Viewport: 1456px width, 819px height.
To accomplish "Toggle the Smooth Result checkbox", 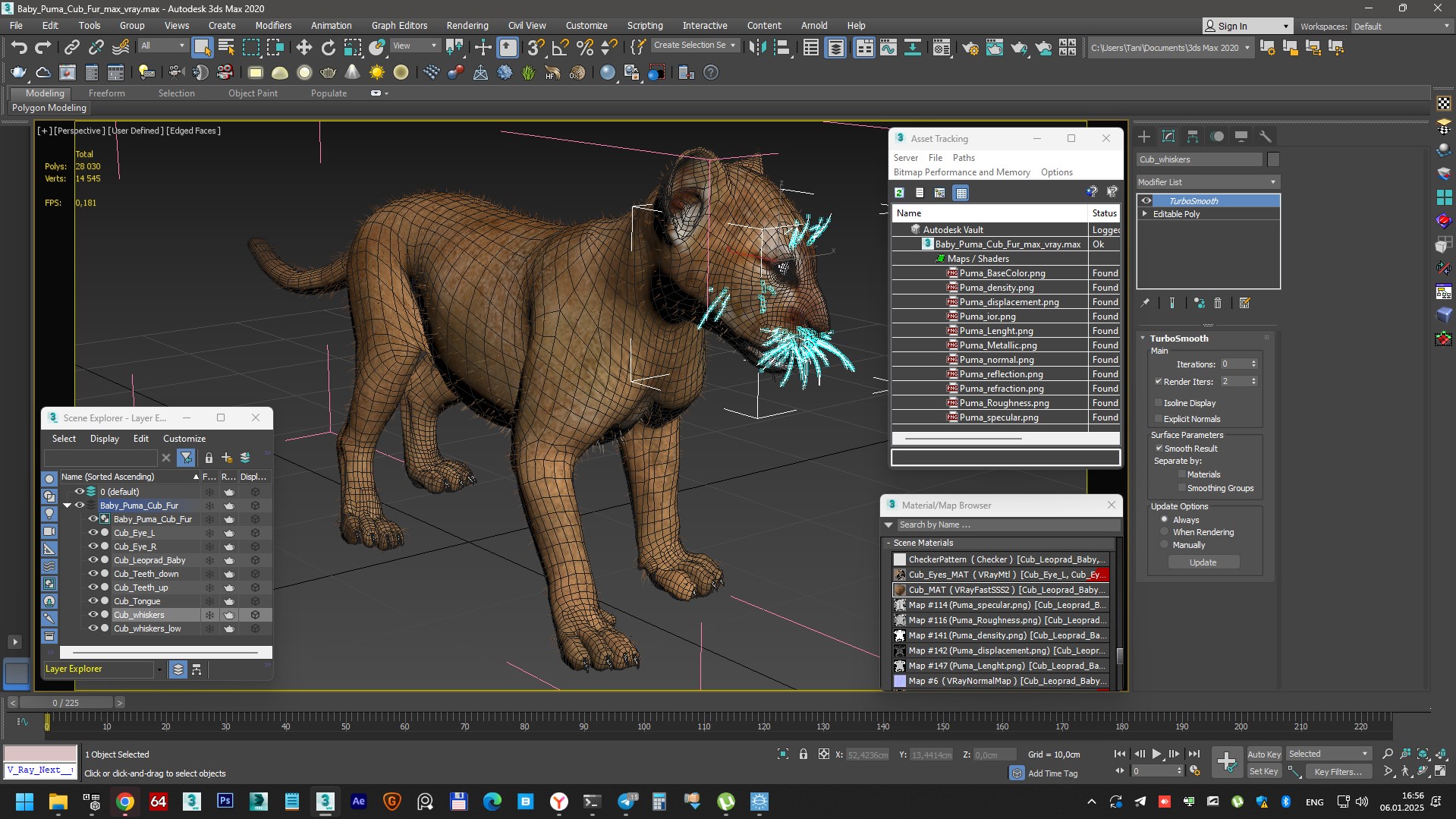I will [x=1159, y=448].
